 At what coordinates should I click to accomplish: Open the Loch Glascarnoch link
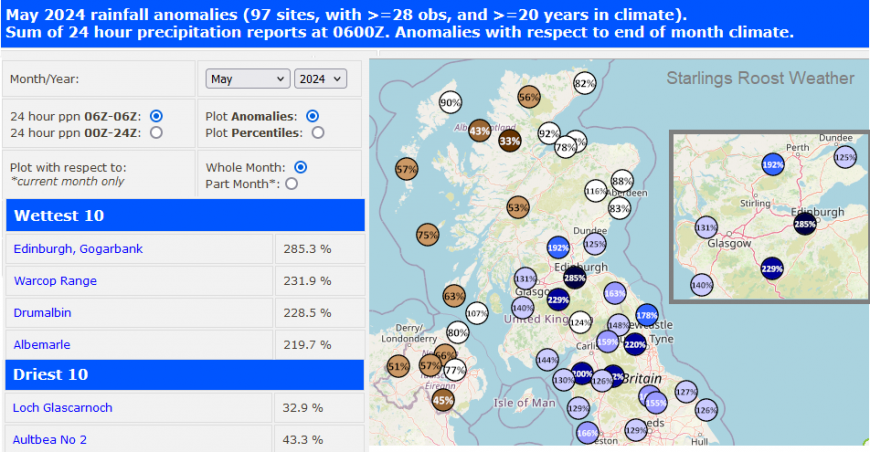pos(63,408)
